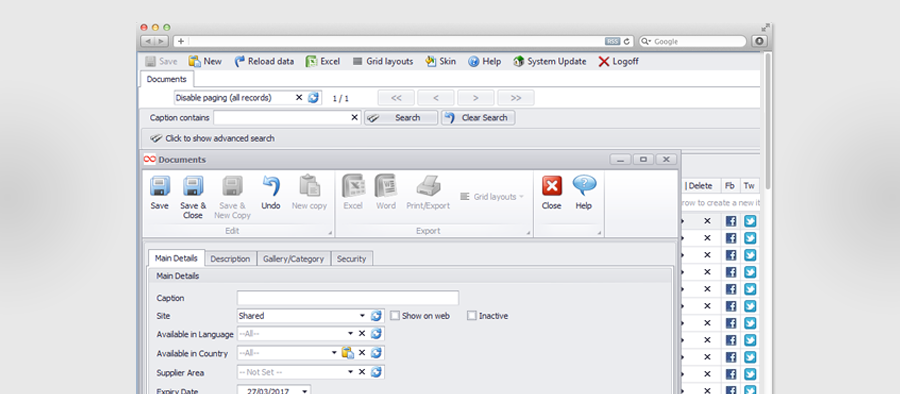
Task: Click the browser reload icon
Action: coord(626,41)
